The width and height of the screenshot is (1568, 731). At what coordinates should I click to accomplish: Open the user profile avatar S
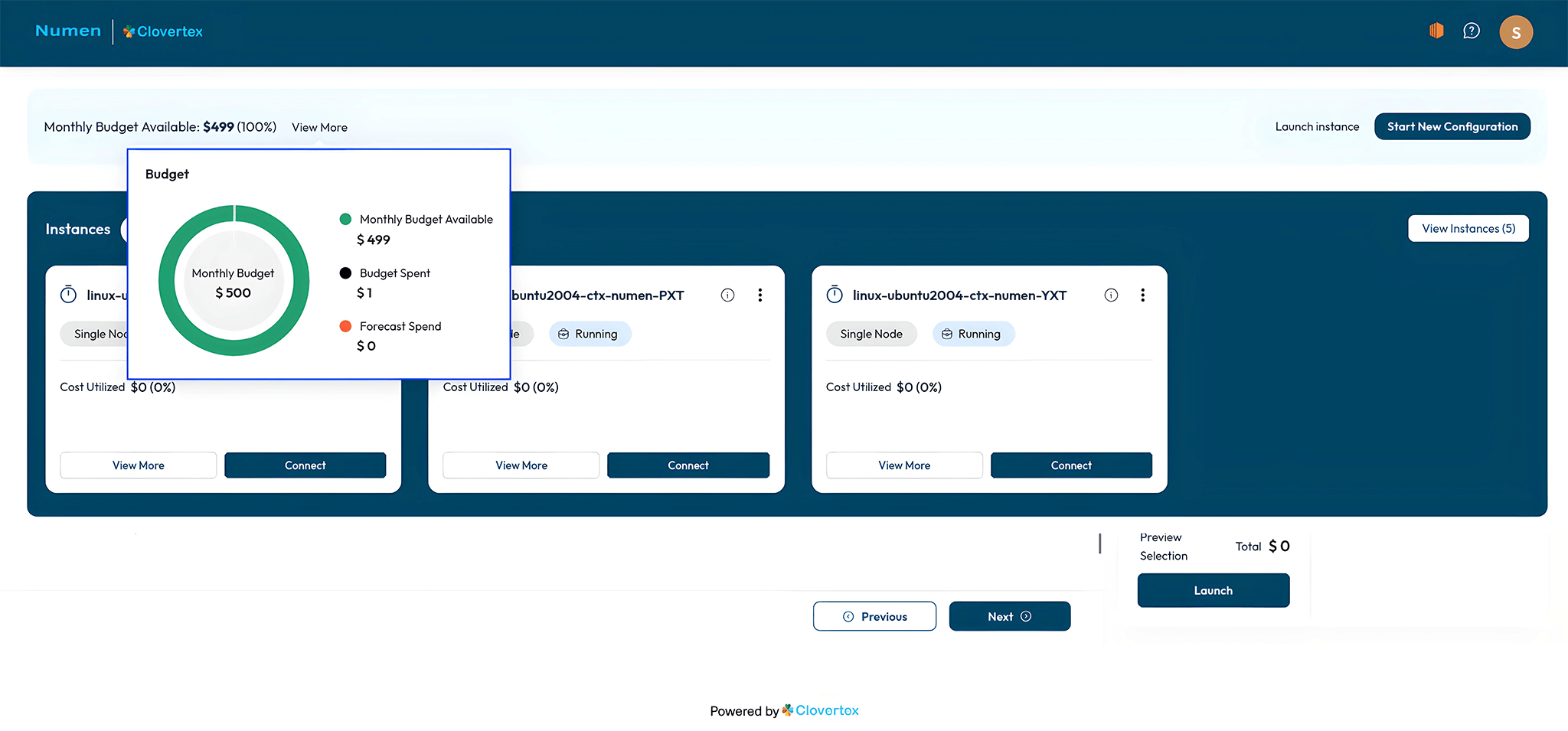(x=1515, y=32)
